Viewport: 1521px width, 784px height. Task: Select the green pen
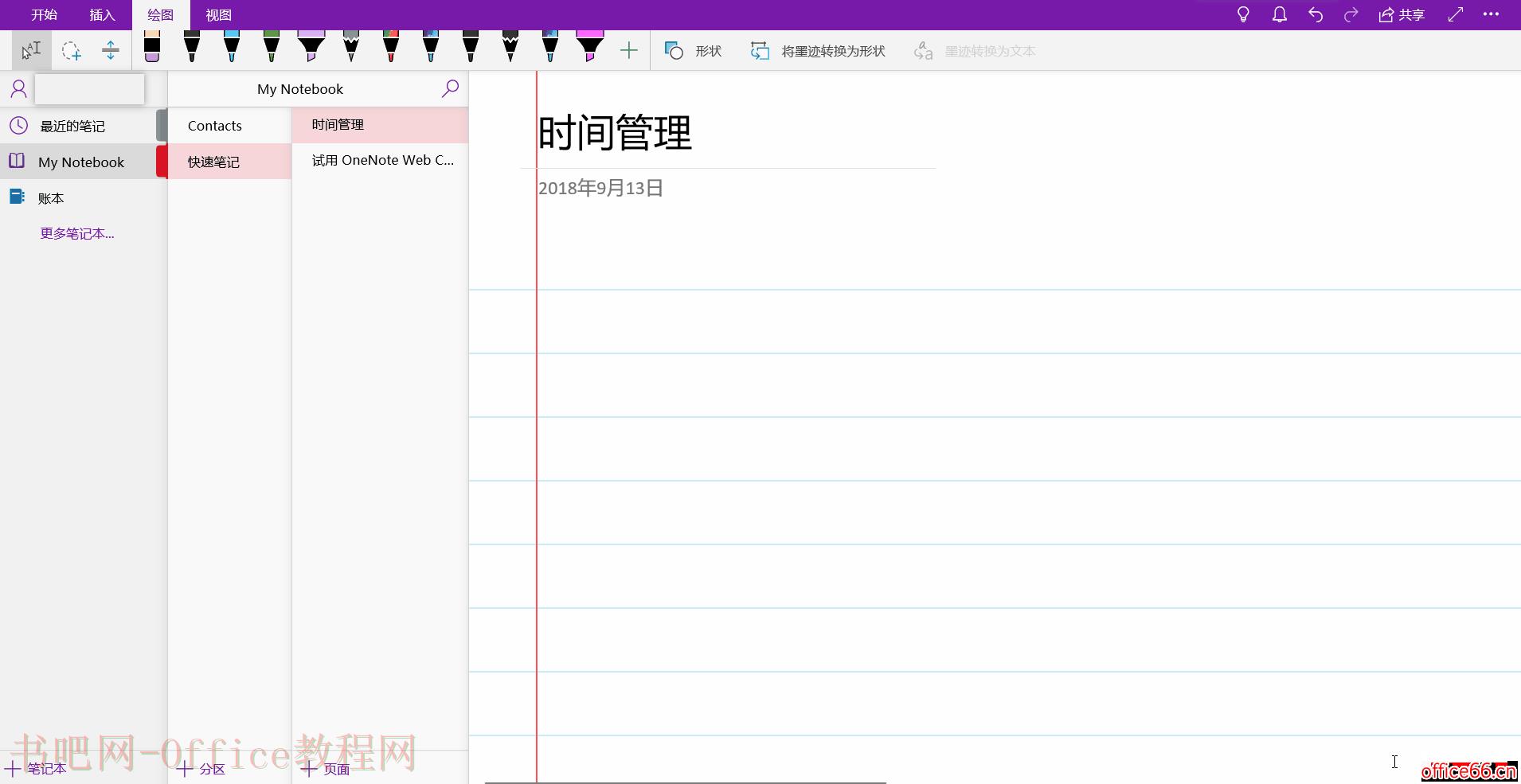click(272, 47)
